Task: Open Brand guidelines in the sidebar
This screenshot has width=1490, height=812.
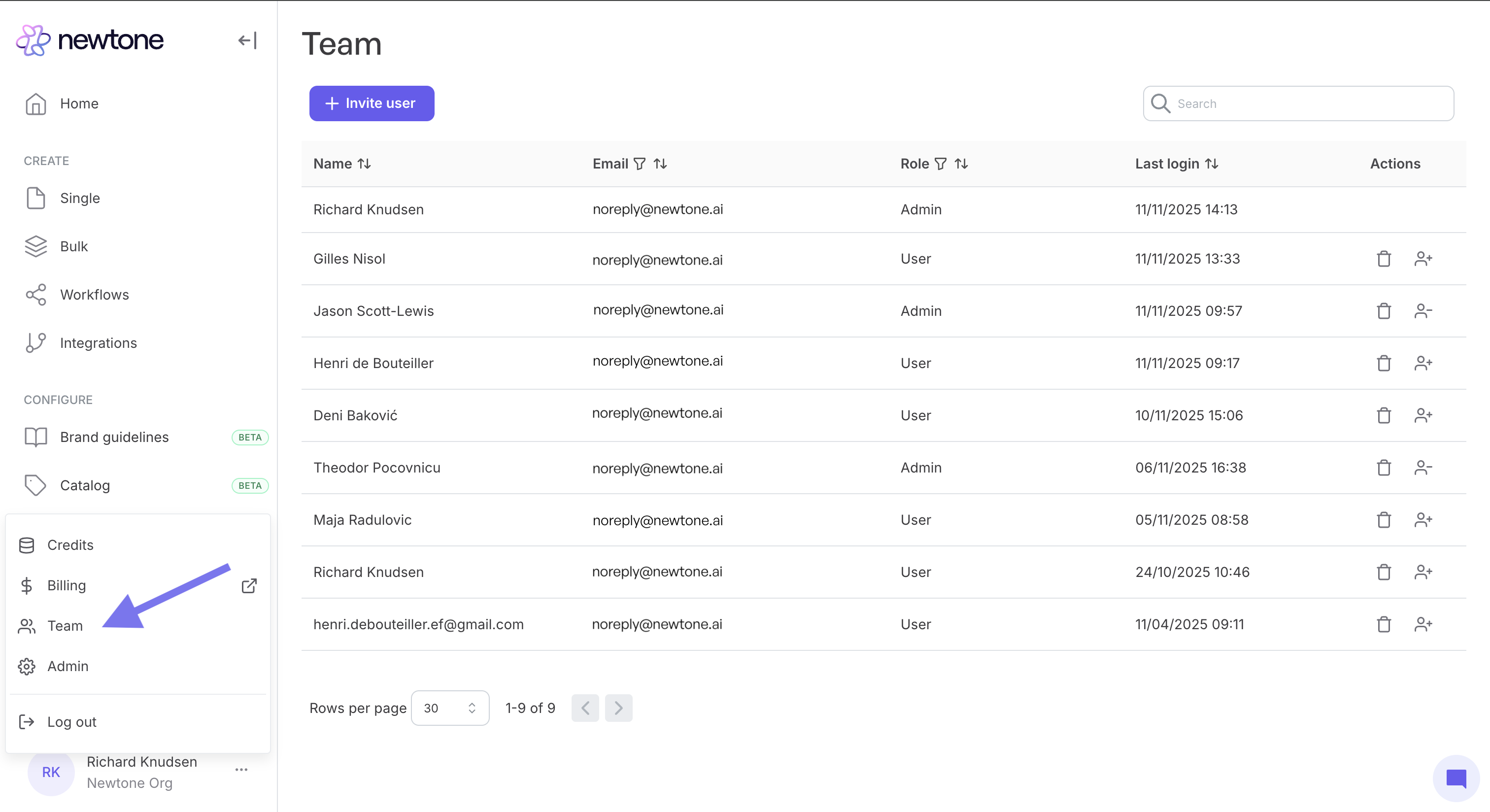Action: (114, 437)
